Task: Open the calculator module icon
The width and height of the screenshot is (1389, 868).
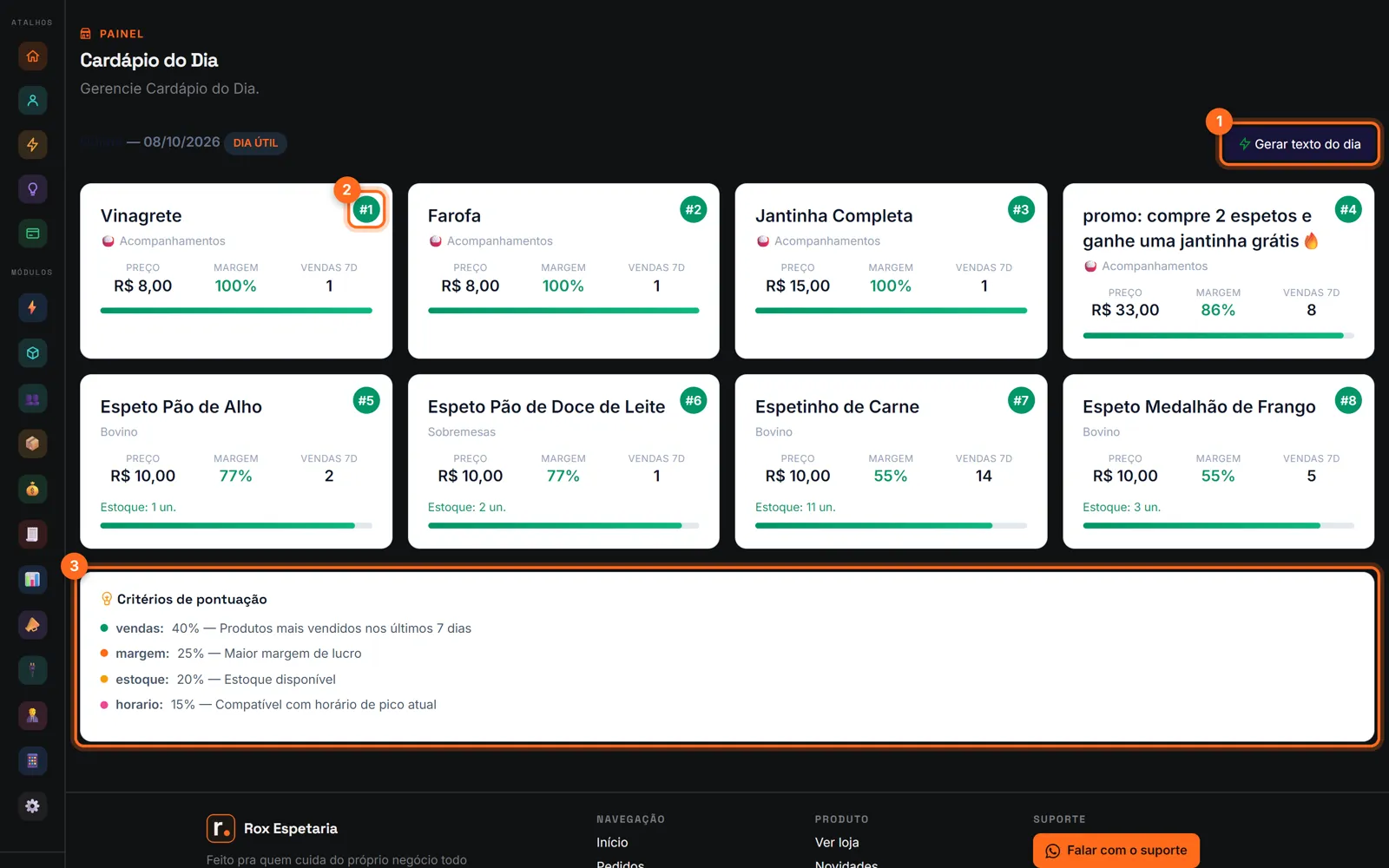Action: tap(32, 761)
